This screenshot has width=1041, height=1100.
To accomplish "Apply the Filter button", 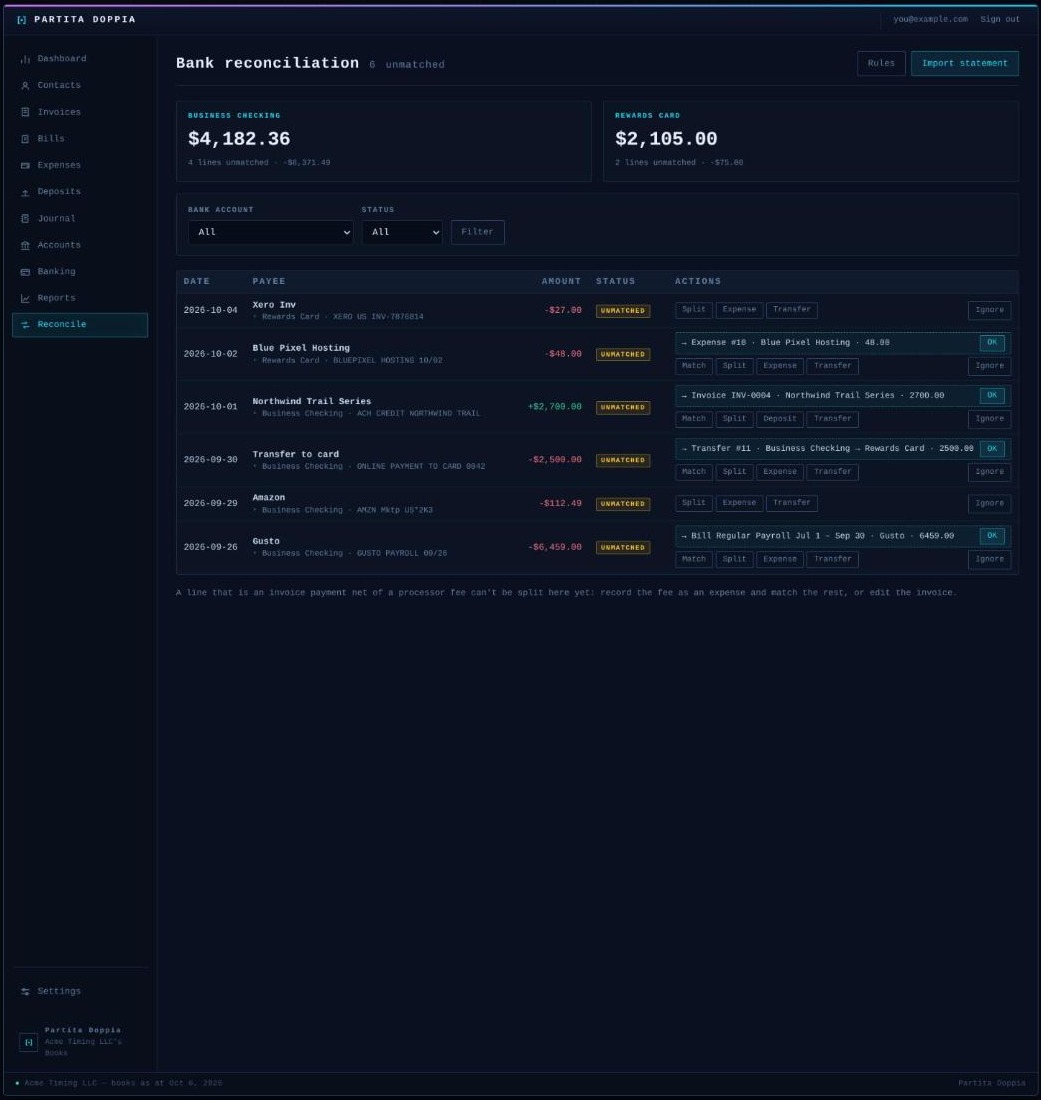I will coord(477,232).
